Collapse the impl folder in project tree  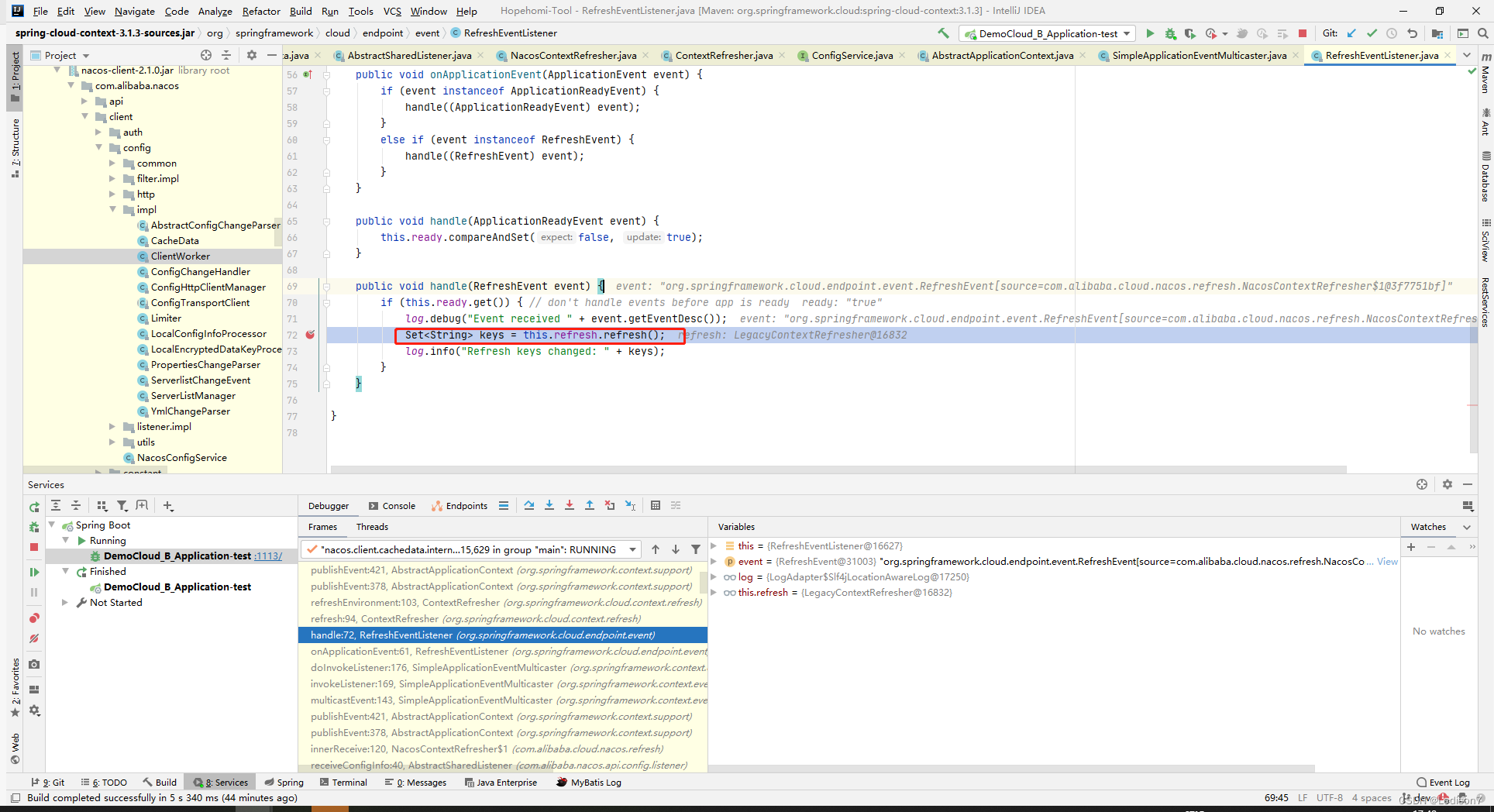point(113,210)
